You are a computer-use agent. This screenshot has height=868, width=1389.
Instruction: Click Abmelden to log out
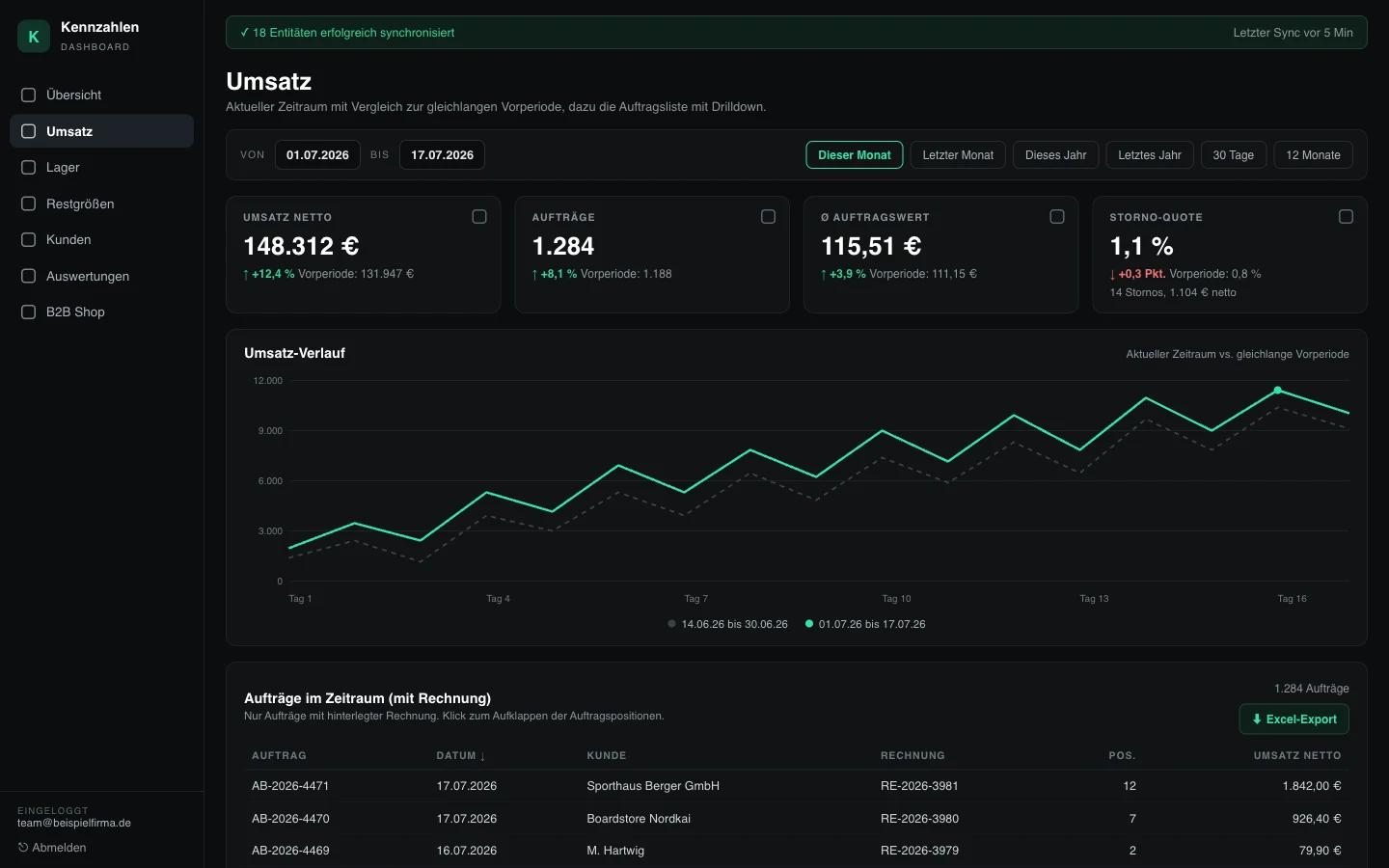coord(52,848)
